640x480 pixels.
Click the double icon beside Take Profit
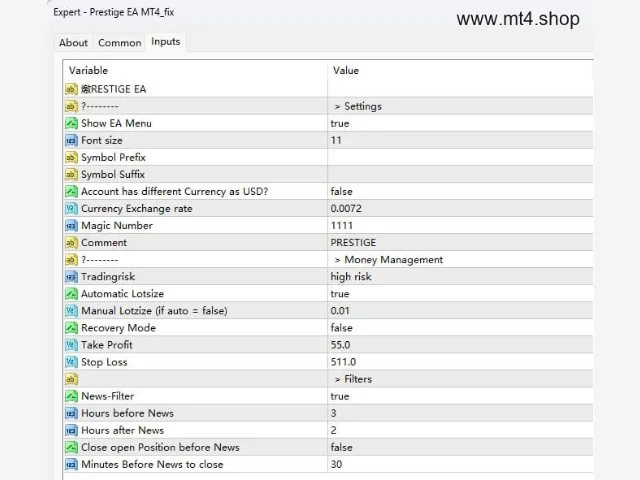tap(71, 345)
